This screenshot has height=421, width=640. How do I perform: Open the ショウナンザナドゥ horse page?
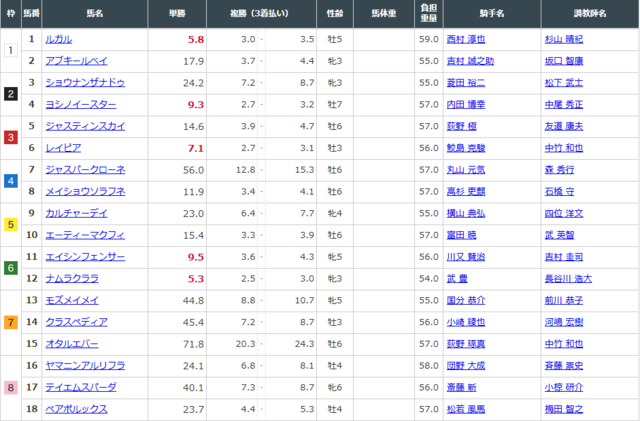point(85,82)
